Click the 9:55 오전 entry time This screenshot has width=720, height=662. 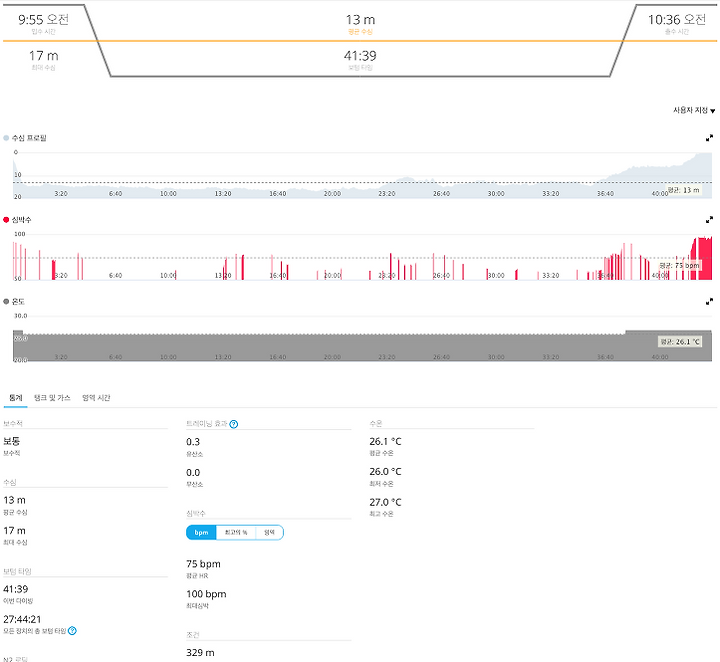click(44, 20)
